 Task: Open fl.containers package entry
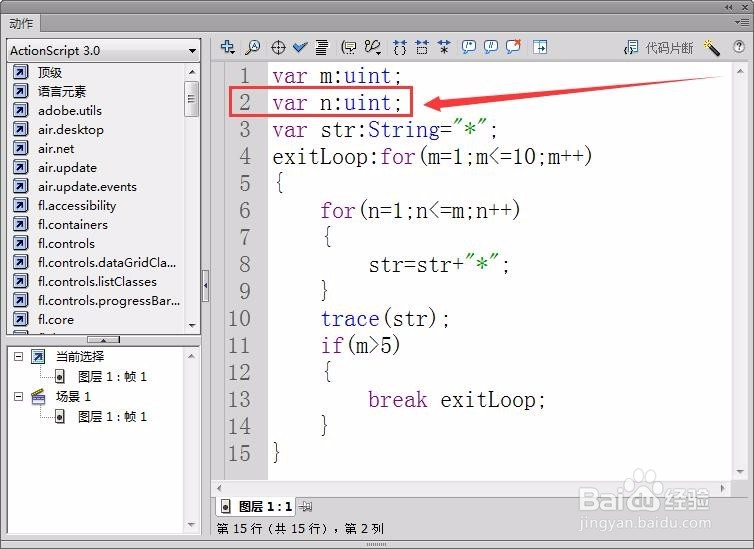[73, 225]
